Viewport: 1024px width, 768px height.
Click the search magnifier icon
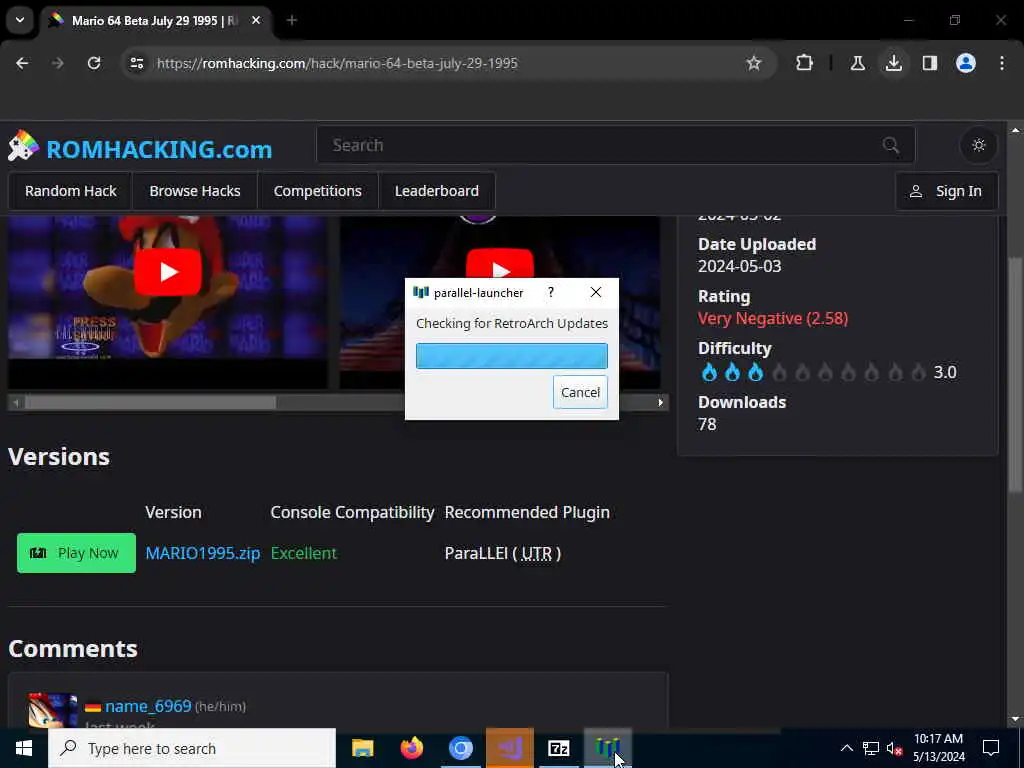pyautogui.click(x=891, y=145)
